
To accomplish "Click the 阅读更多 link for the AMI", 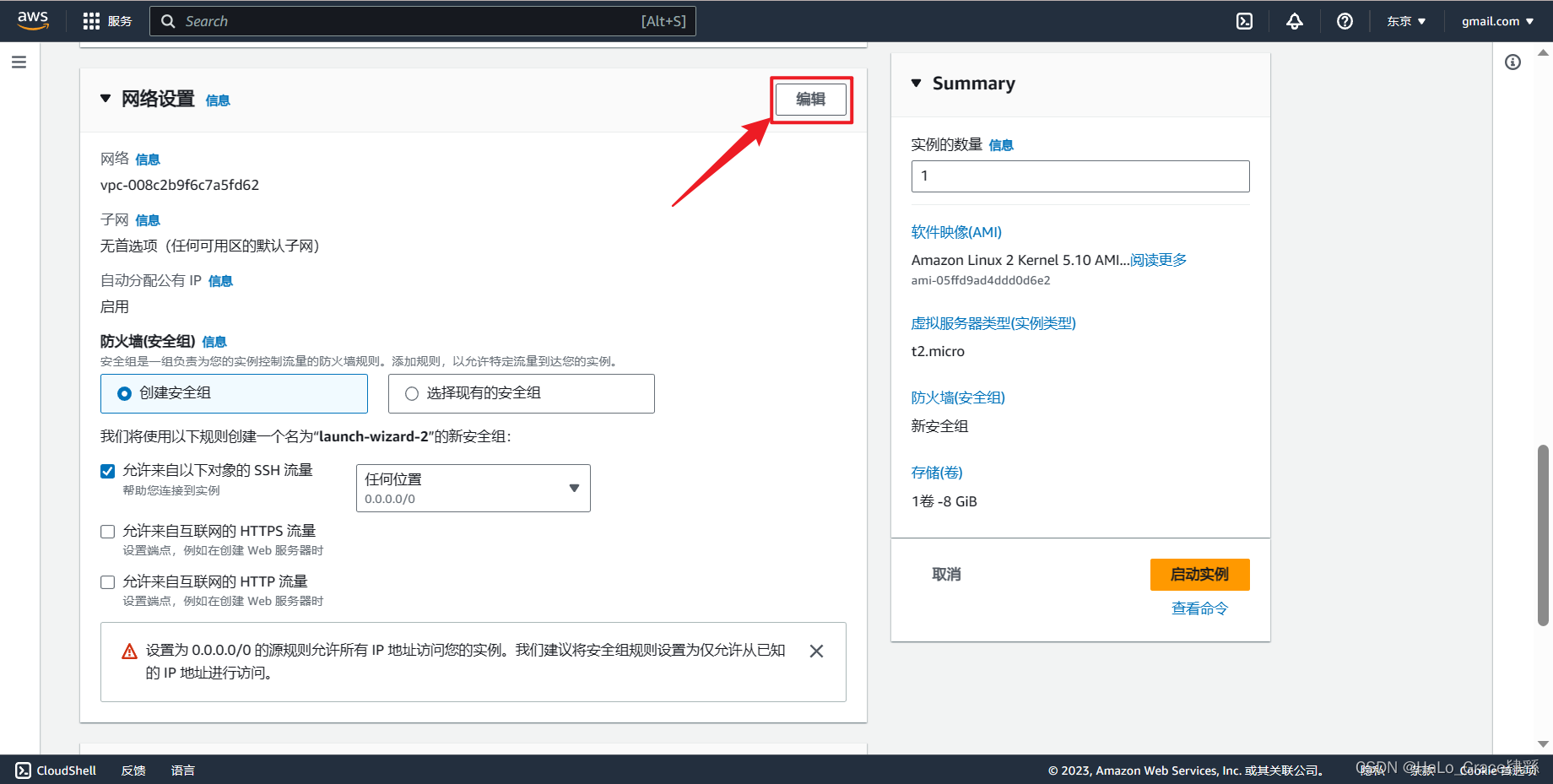I will point(1159,260).
